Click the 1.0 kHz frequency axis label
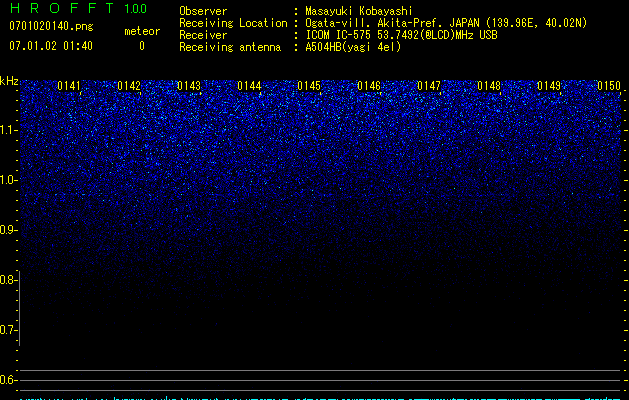 [x=8, y=180]
